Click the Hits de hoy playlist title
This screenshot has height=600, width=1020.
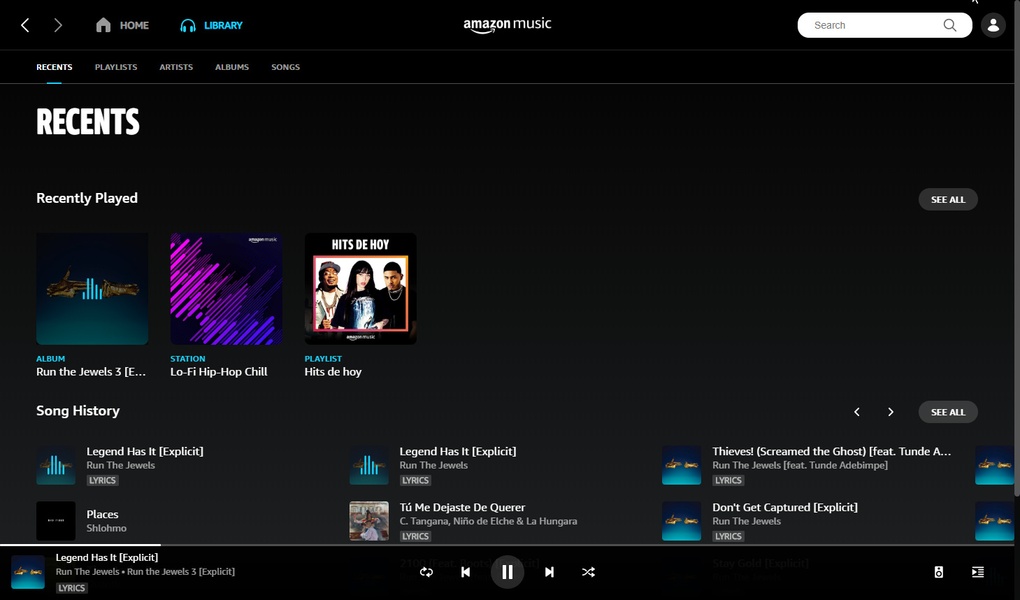tap(333, 372)
